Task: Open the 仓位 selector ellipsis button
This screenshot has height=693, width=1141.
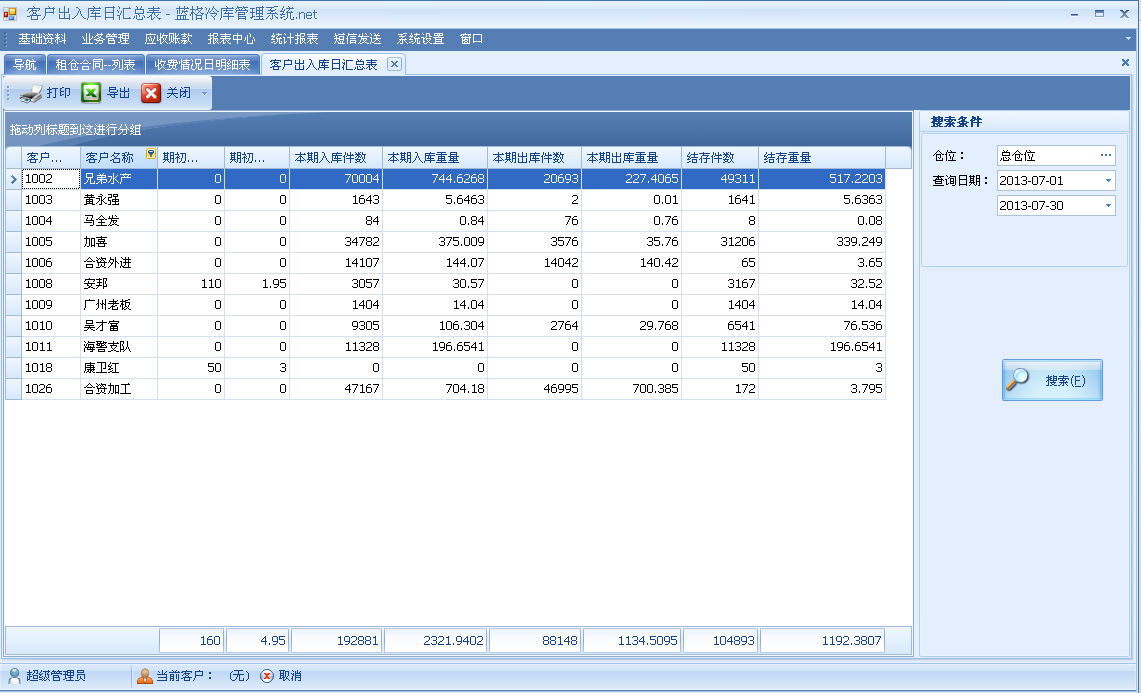Action: (1105, 156)
